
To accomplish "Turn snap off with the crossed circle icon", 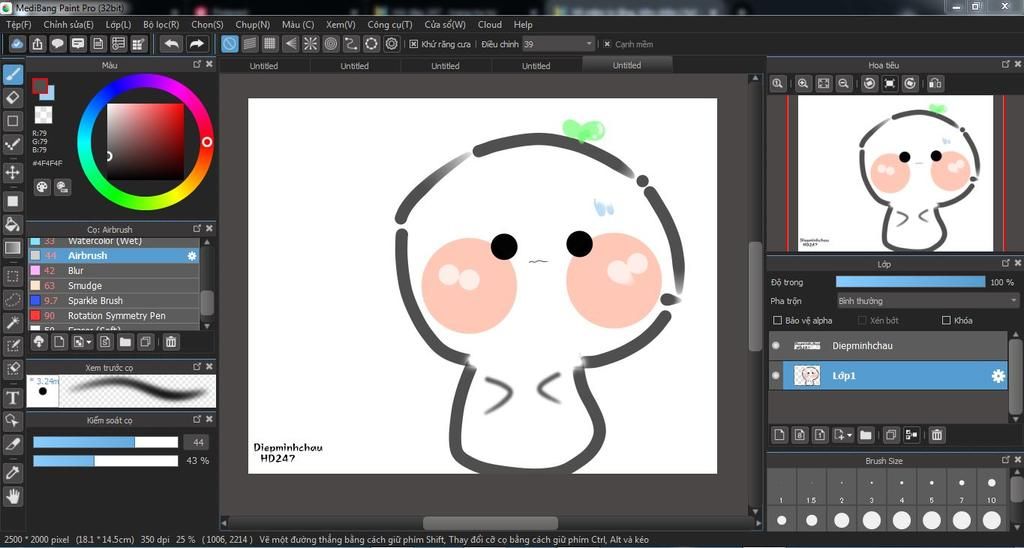I will pyautogui.click(x=229, y=44).
